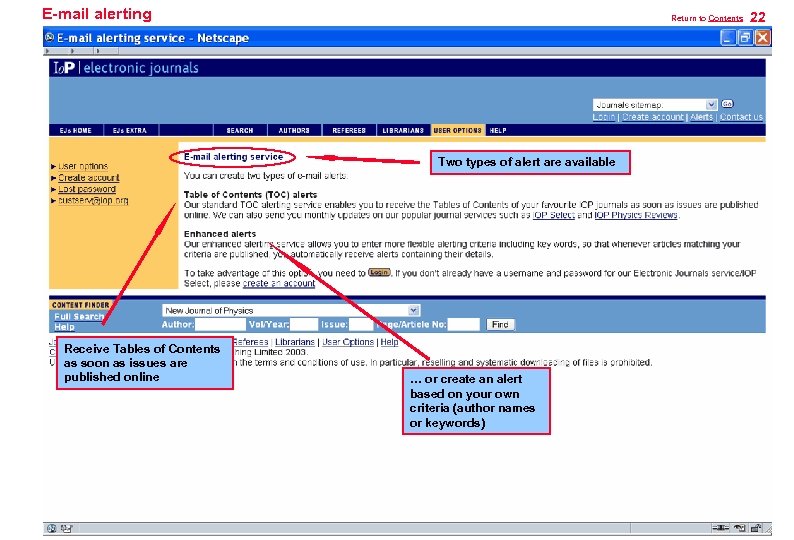Open the Alerts link
The height and width of the screenshot is (540, 794).
(x=701, y=117)
